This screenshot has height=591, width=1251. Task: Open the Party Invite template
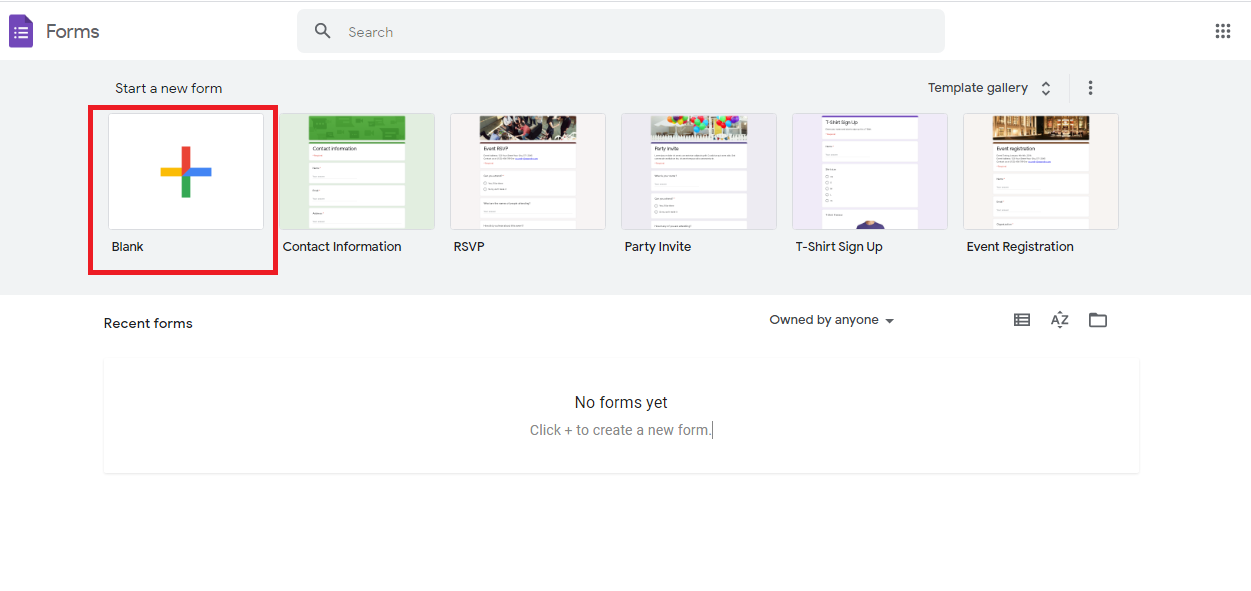tap(699, 172)
